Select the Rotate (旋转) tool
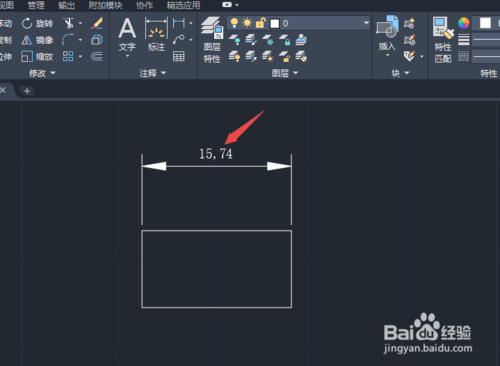This screenshot has width=500, height=366. point(37,23)
